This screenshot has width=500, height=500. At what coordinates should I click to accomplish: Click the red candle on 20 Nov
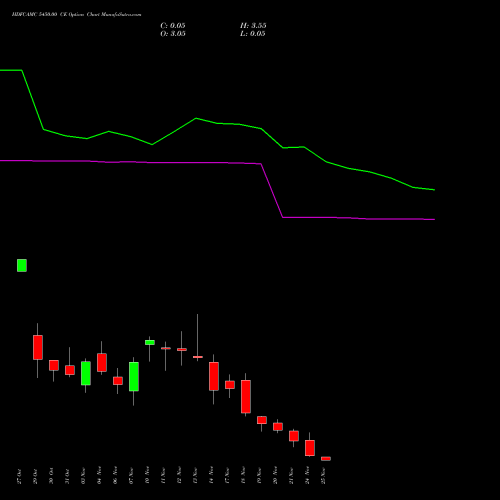278,427
